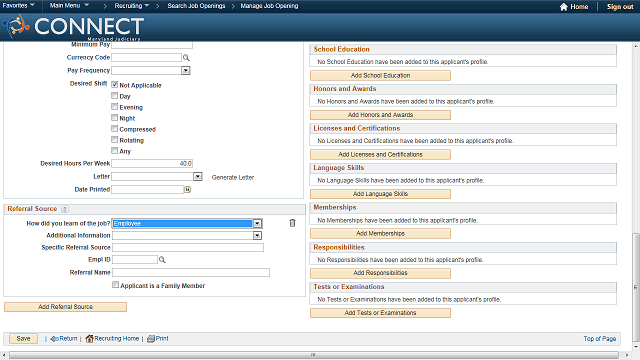Screen dimensions: 640x360
Task: Open the Favorites menu
Action: point(18,6)
